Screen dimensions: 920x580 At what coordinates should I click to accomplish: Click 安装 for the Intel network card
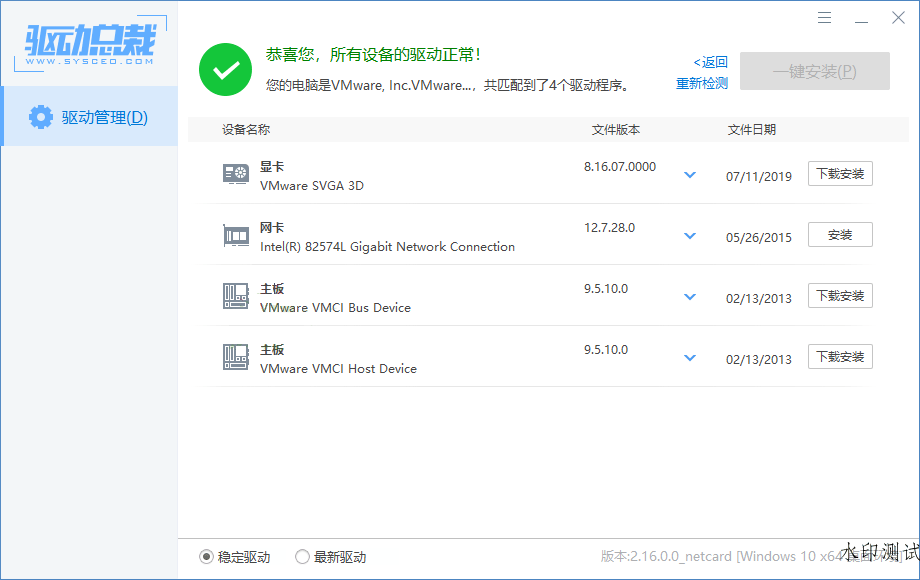[840, 235]
